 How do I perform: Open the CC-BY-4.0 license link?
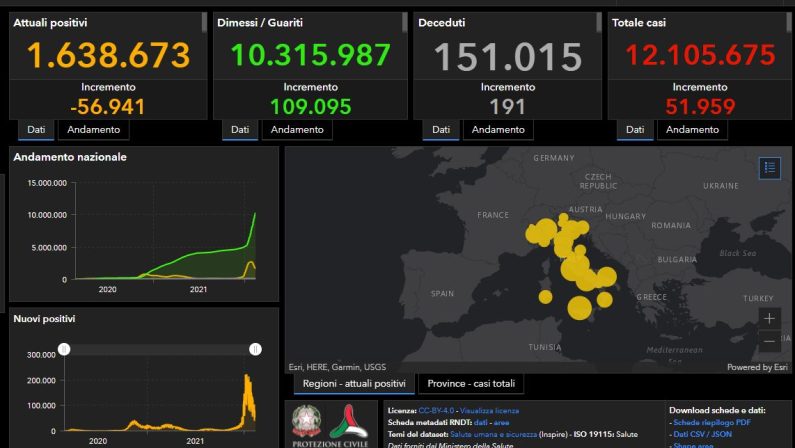click(436, 410)
